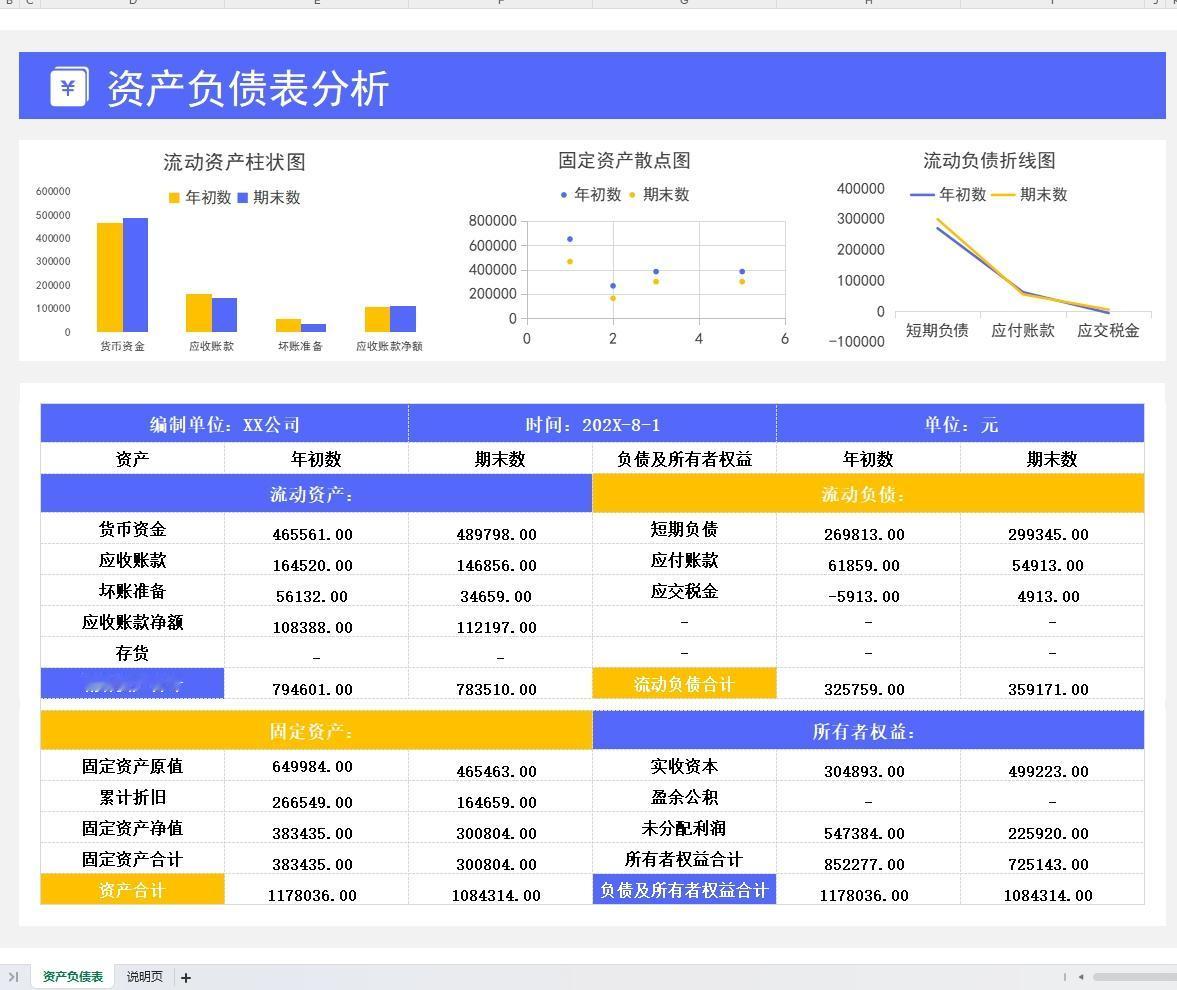Screen dimensions: 1177x990
Task: Select the cell with value 489798.00
Action: pos(500,529)
